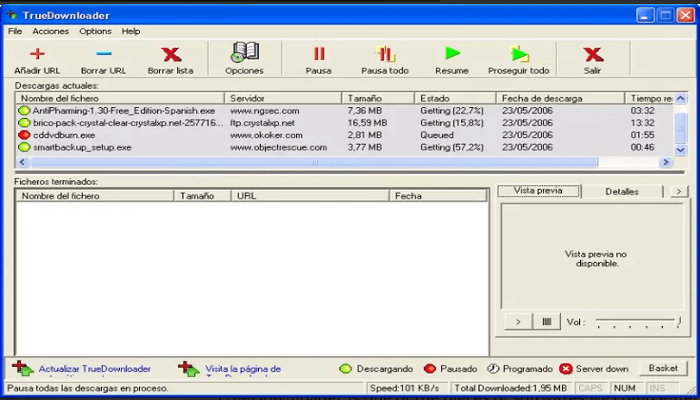The height and width of the screenshot is (400, 700).
Task: Click the Pausa toolbar icon
Action: pos(319,54)
